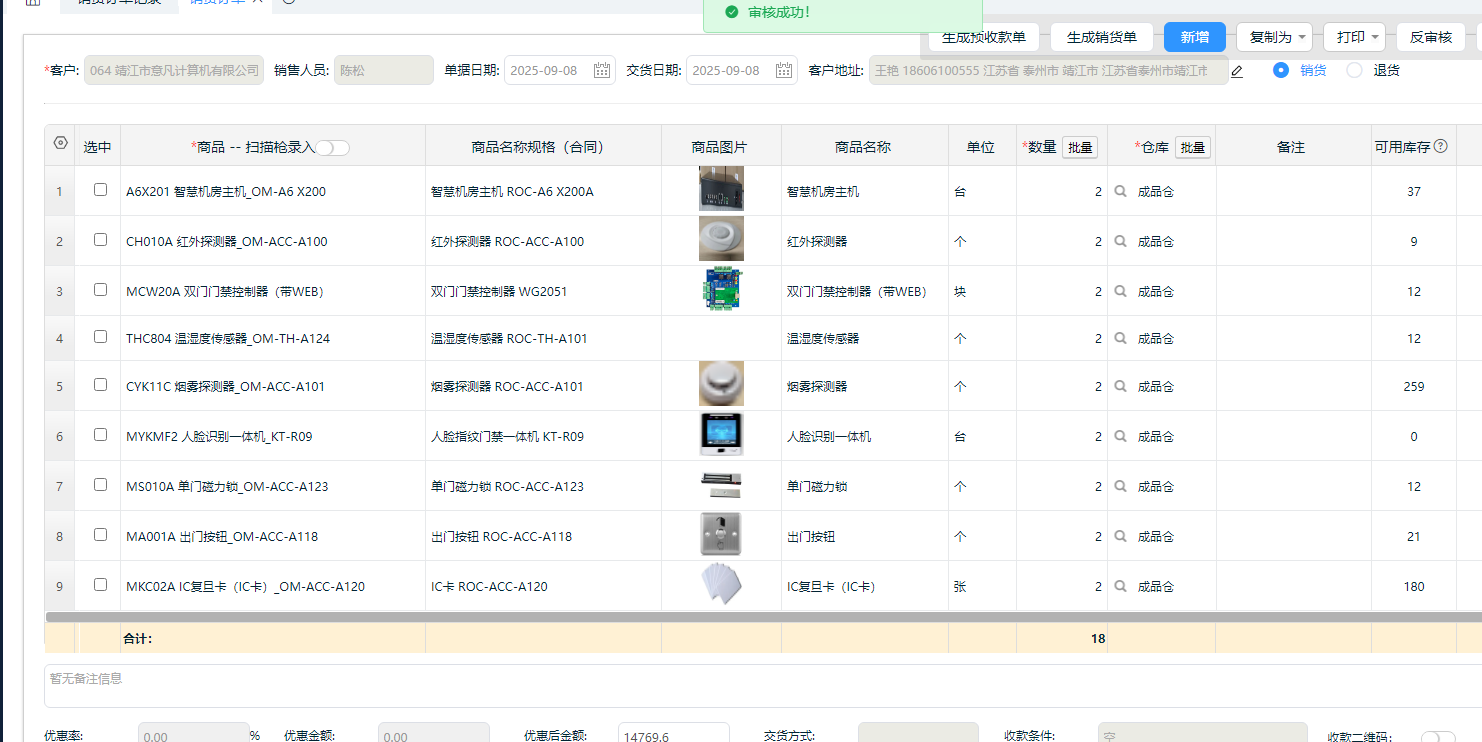Click the 暂无备注信息 remarks box
The image size is (1482, 742).
point(763,686)
